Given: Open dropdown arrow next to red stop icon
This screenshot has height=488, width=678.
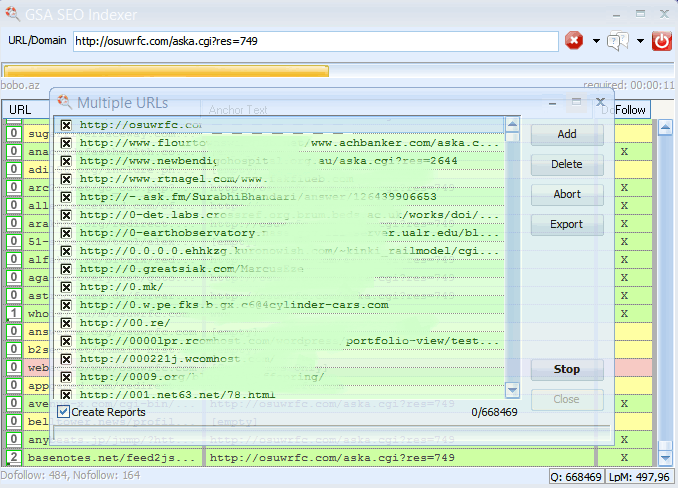Looking at the screenshot, I should click(x=596, y=41).
